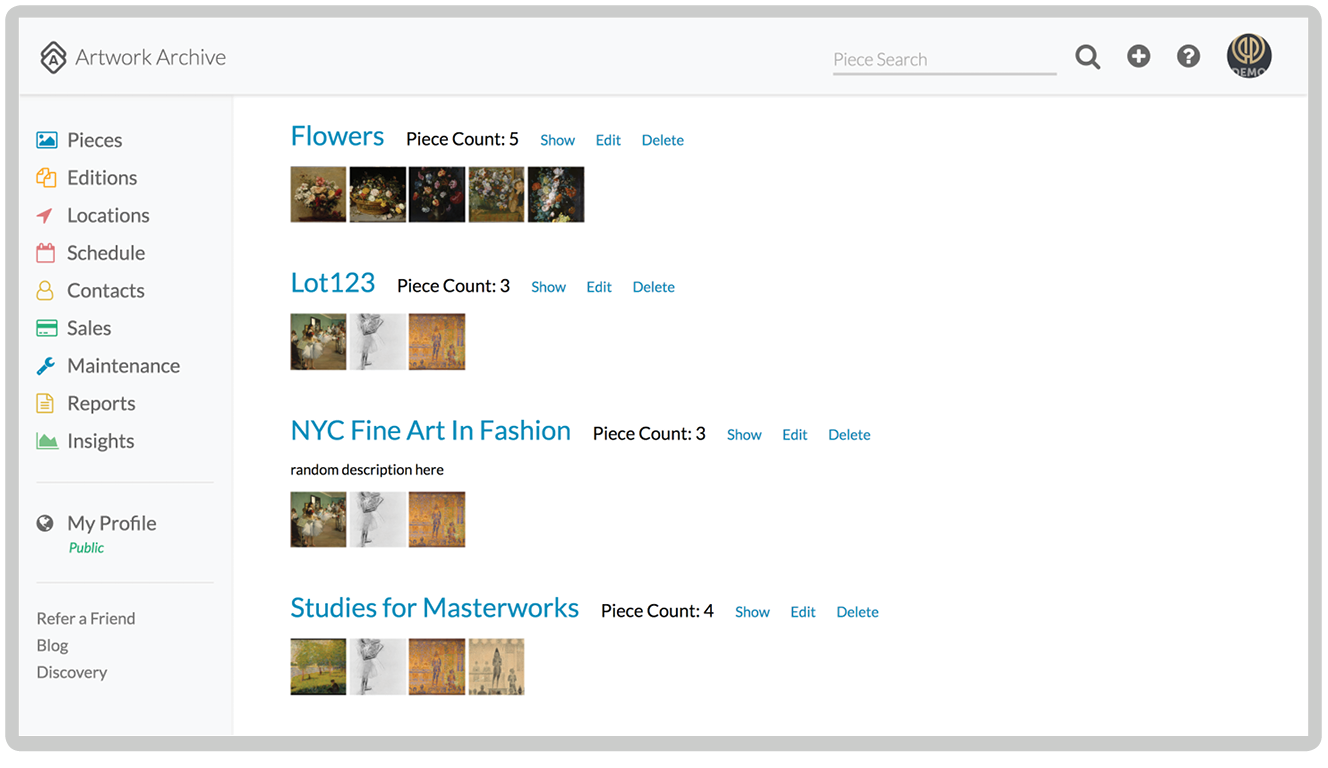Open the DEMO profile avatar menu
The width and height of the screenshot is (1328, 768).
pyautogui.click(x=1248, y=56)
